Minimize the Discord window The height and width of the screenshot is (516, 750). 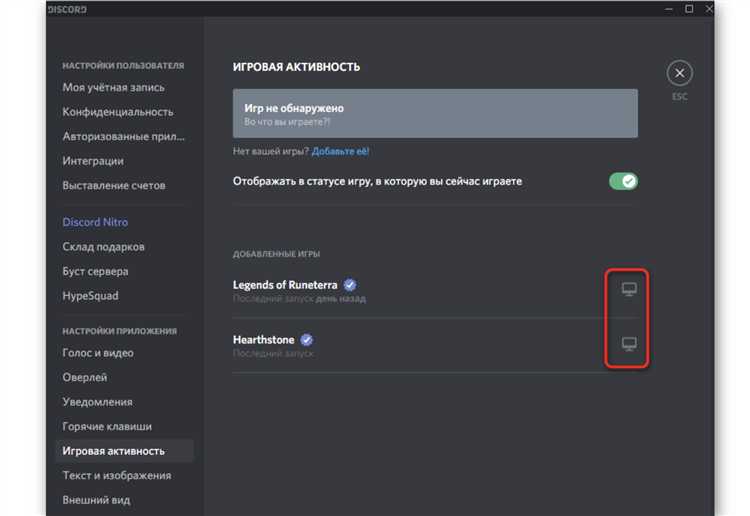tap(669, 9)
